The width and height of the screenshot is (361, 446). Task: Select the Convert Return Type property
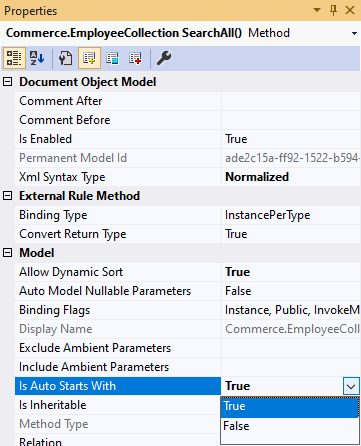point(118,234)
